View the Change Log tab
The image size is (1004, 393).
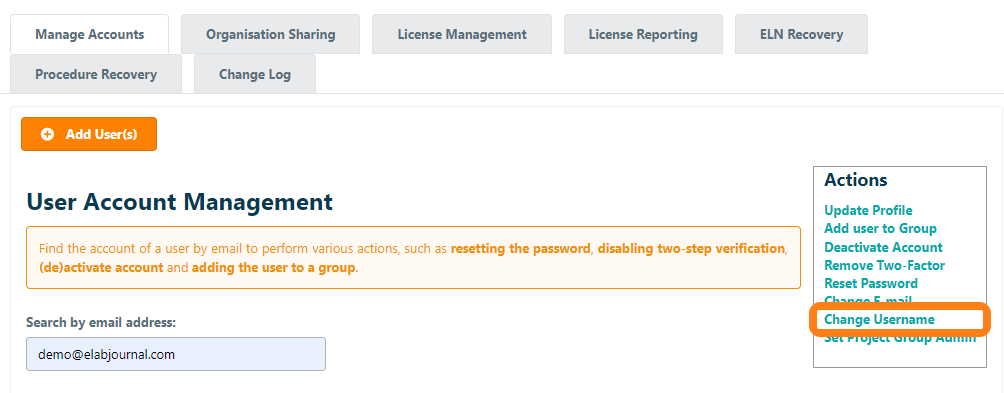click(255, 74)
